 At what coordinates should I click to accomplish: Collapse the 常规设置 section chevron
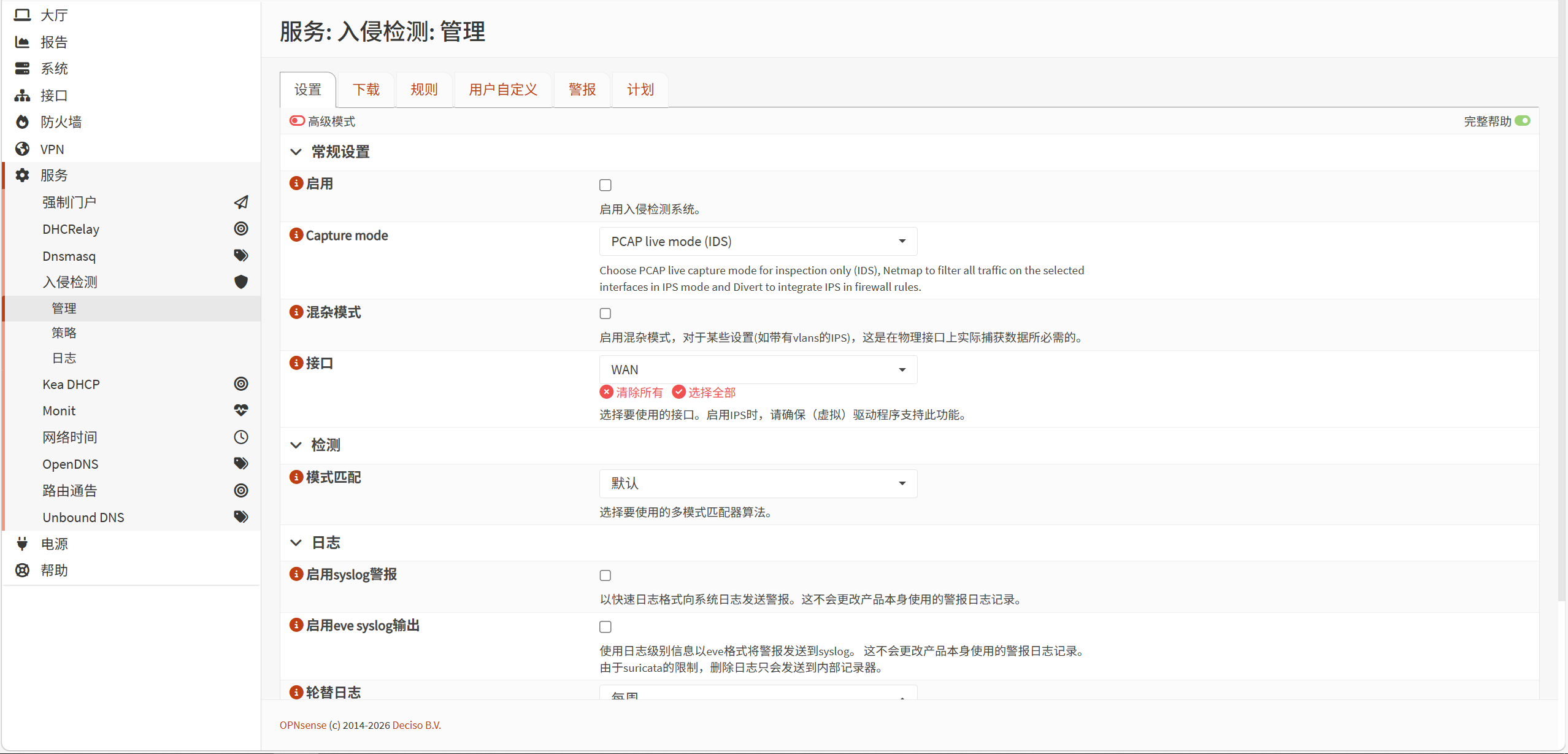coord(296,152)
